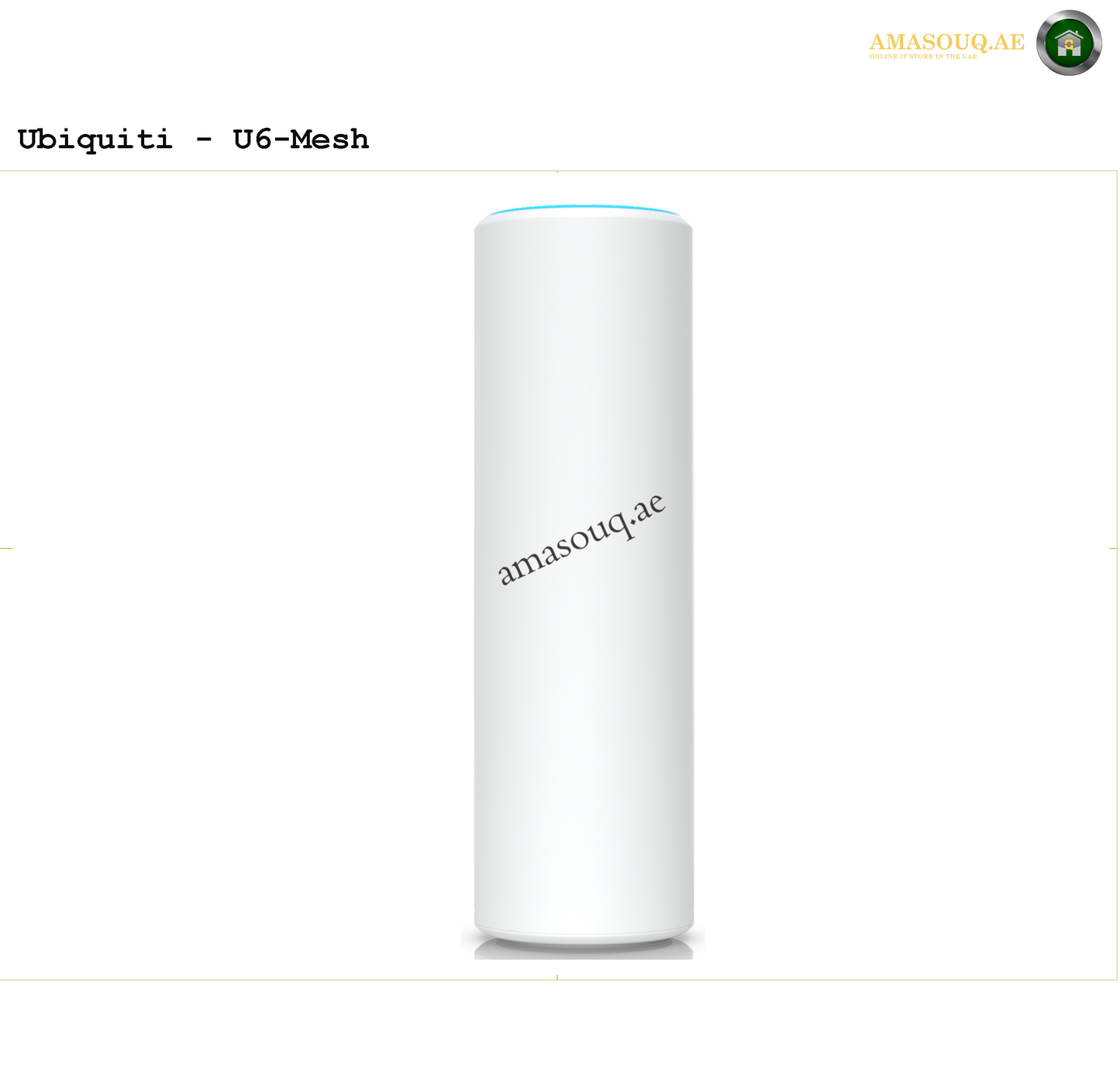Click the bottom border line of image frame
Screen dimensions: 1120x1079
(x=559, y=980)
